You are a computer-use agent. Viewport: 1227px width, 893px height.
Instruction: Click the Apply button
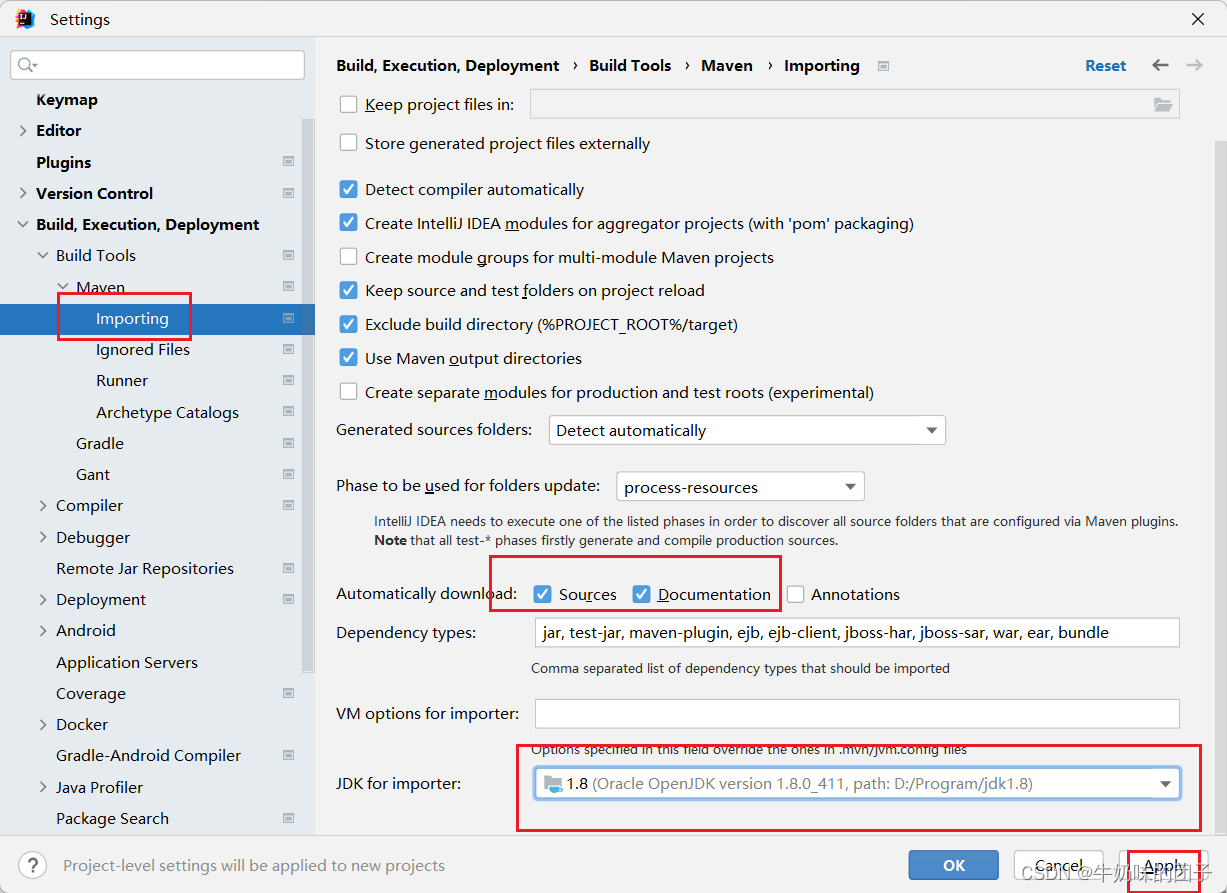point(1164,865)
